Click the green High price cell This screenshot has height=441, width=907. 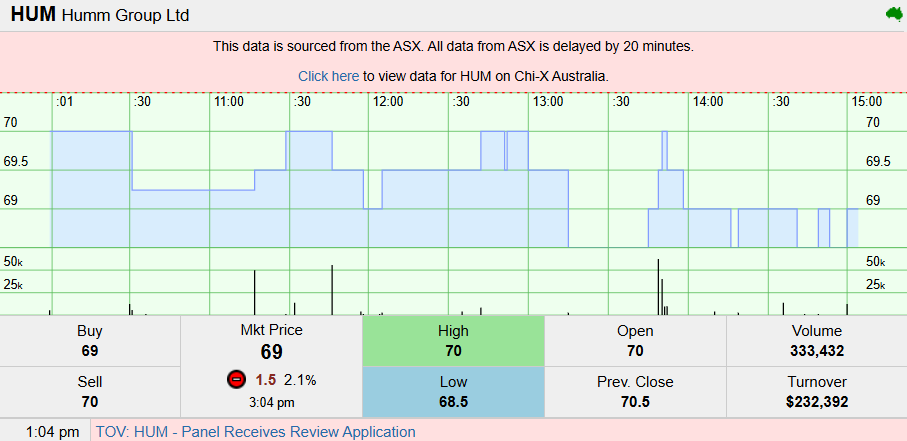[x=453, y=341]
